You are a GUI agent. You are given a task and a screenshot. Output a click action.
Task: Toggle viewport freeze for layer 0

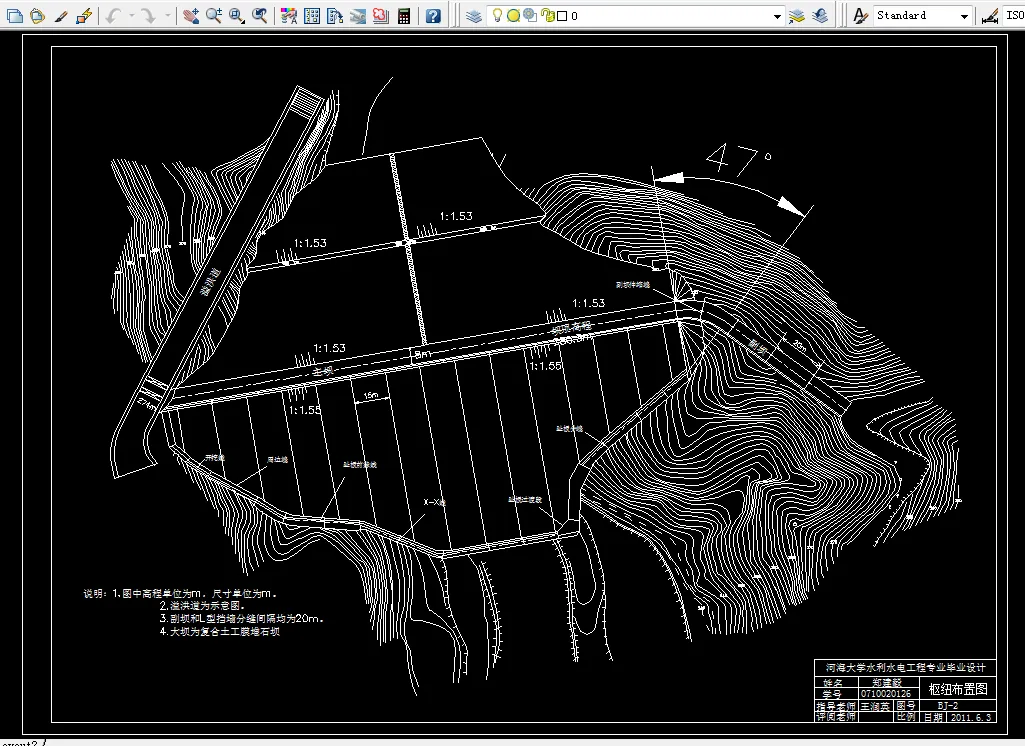click(x=530, y=16)
